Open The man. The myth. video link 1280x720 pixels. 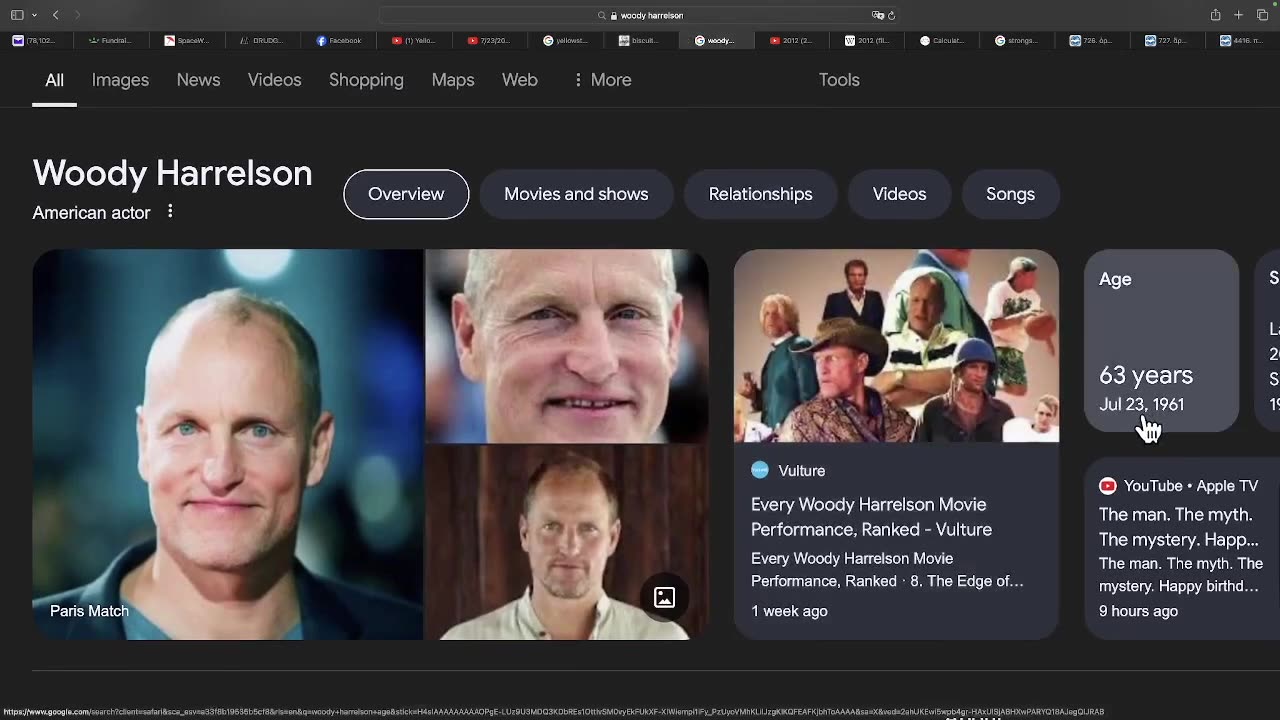1179,527
